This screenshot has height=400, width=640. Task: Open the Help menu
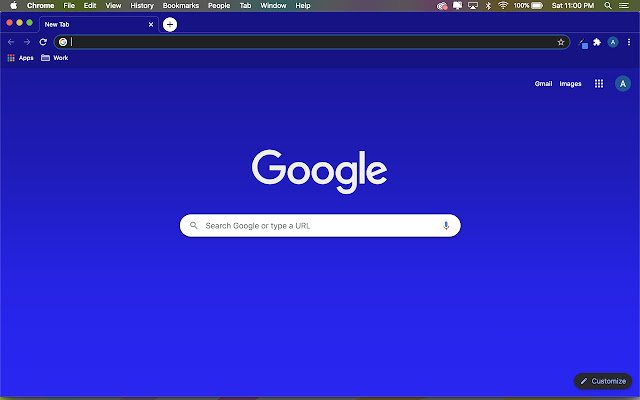tap(303, 5)
